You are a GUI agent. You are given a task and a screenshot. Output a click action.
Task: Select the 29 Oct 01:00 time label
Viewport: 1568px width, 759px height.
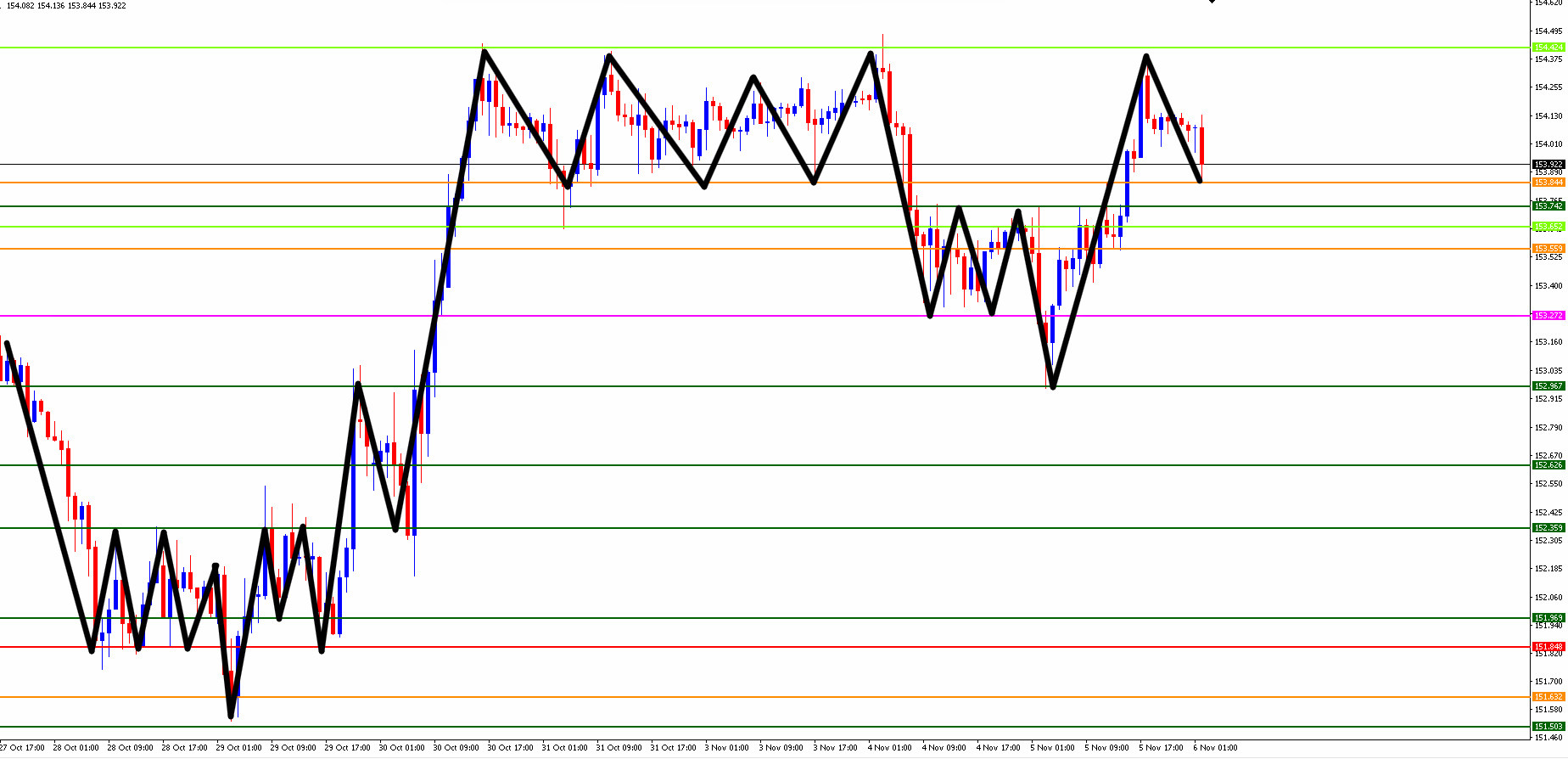238,748
